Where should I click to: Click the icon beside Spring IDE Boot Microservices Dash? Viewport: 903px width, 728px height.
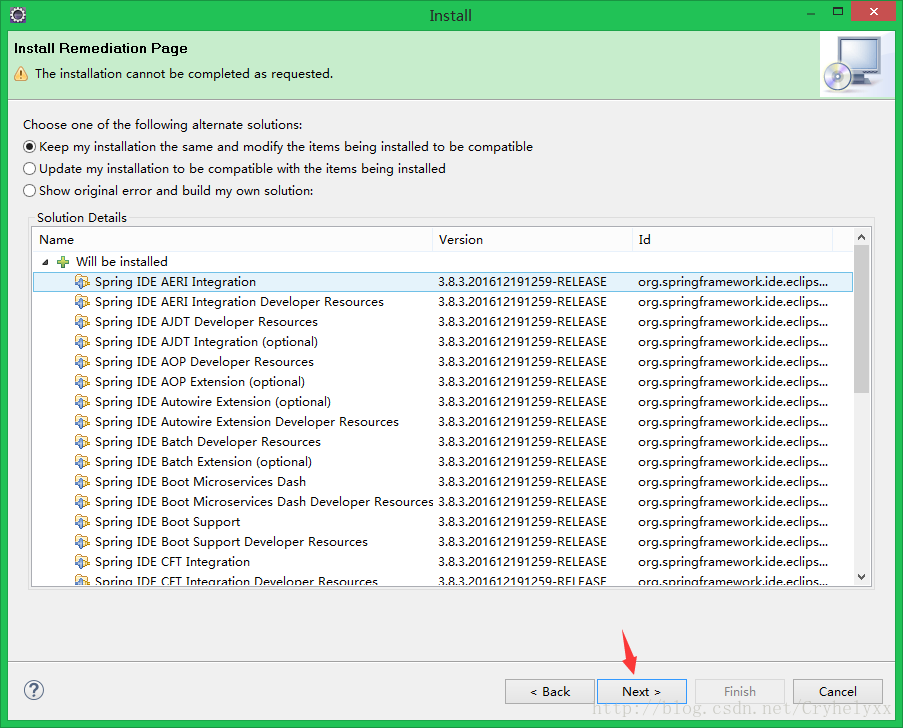pos(82,481)
